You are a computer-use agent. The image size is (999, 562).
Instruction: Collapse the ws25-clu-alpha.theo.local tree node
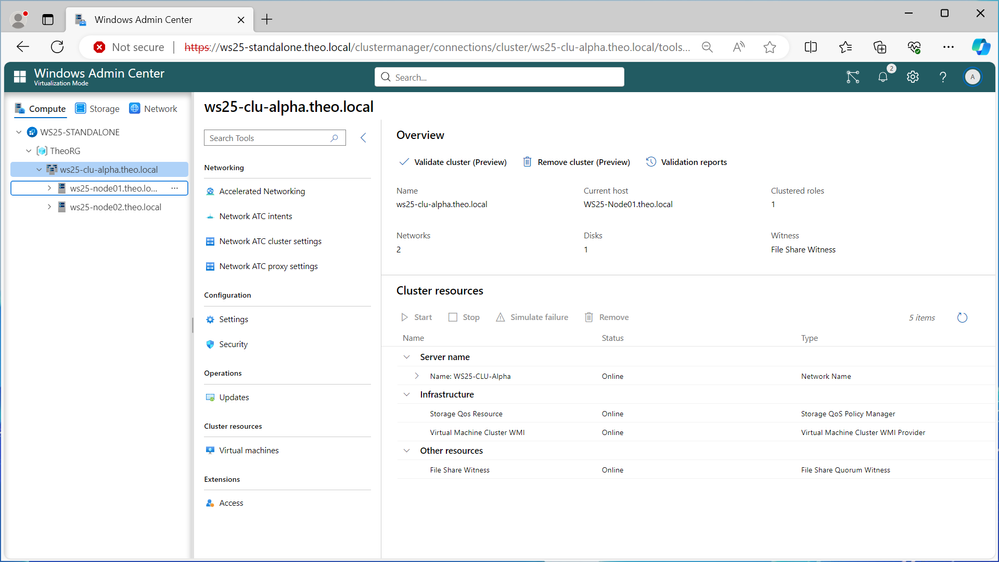pos(39,169)
